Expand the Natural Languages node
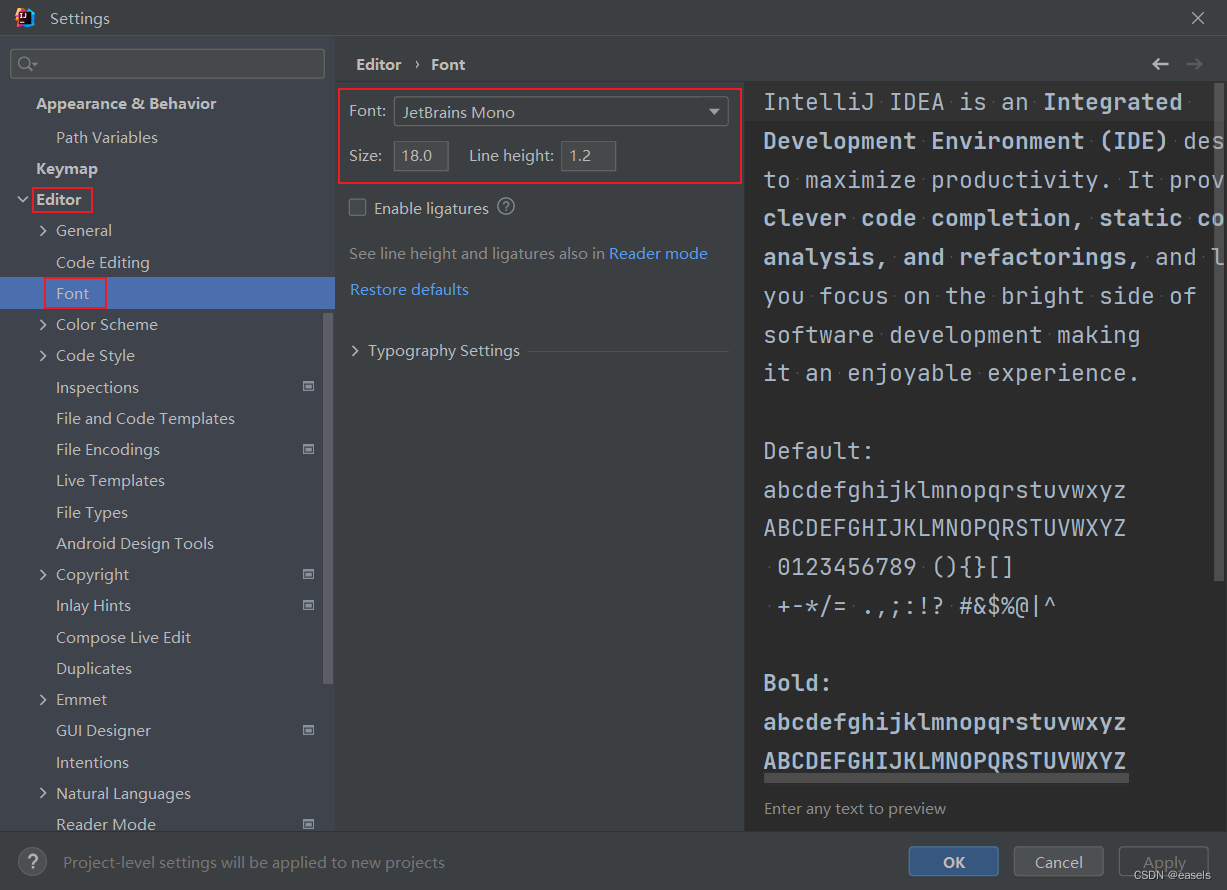 [43, 794]
